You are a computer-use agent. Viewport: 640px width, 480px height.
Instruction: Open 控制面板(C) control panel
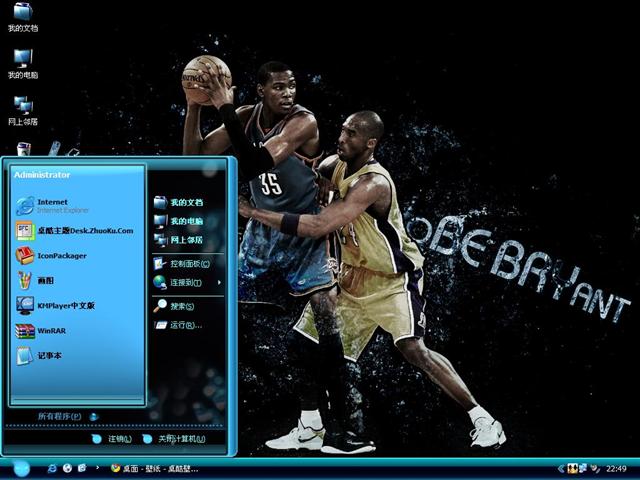click(182, 264)
